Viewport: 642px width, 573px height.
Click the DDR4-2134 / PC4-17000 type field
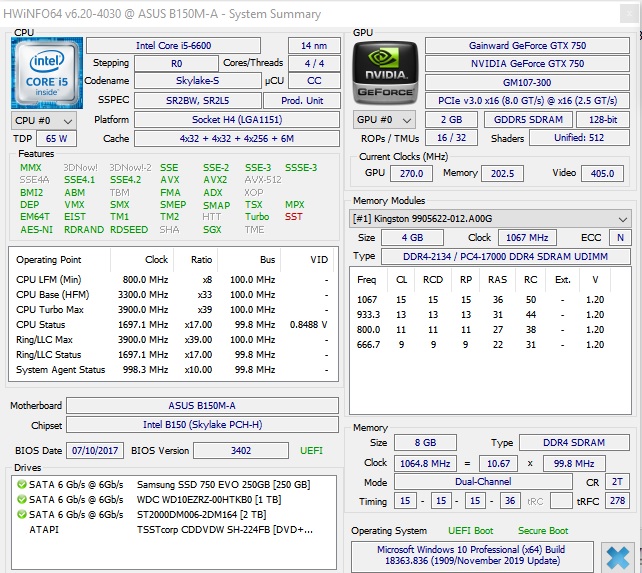(506, 256)
